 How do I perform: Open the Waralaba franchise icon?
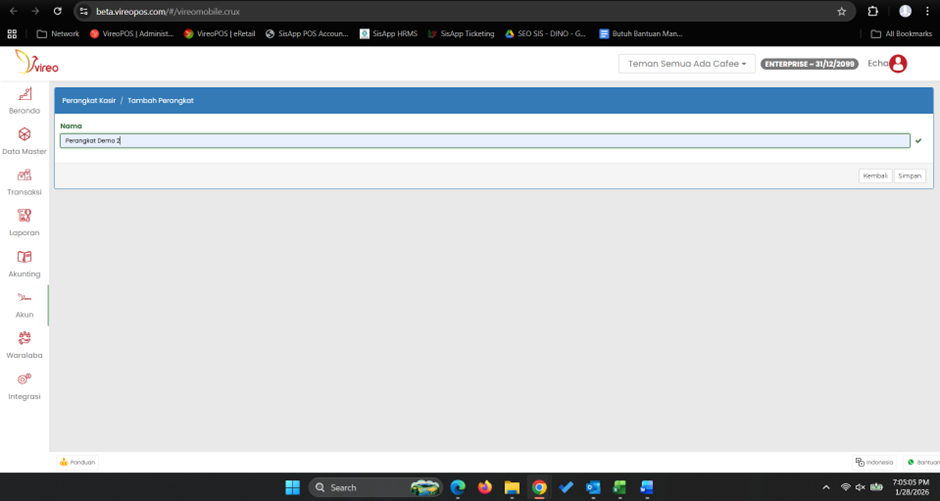coord(24,339)
